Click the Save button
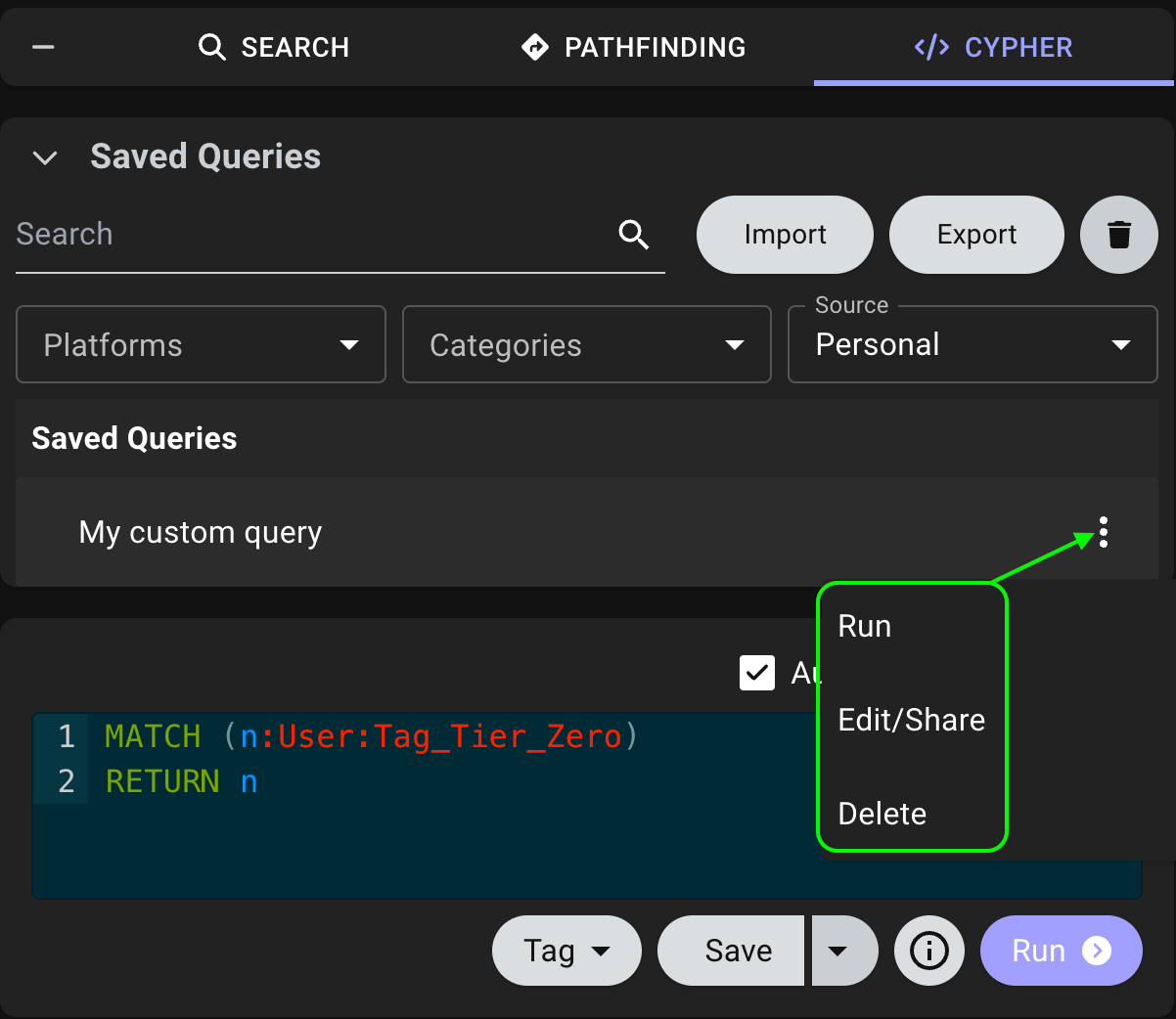 (731, 951)
